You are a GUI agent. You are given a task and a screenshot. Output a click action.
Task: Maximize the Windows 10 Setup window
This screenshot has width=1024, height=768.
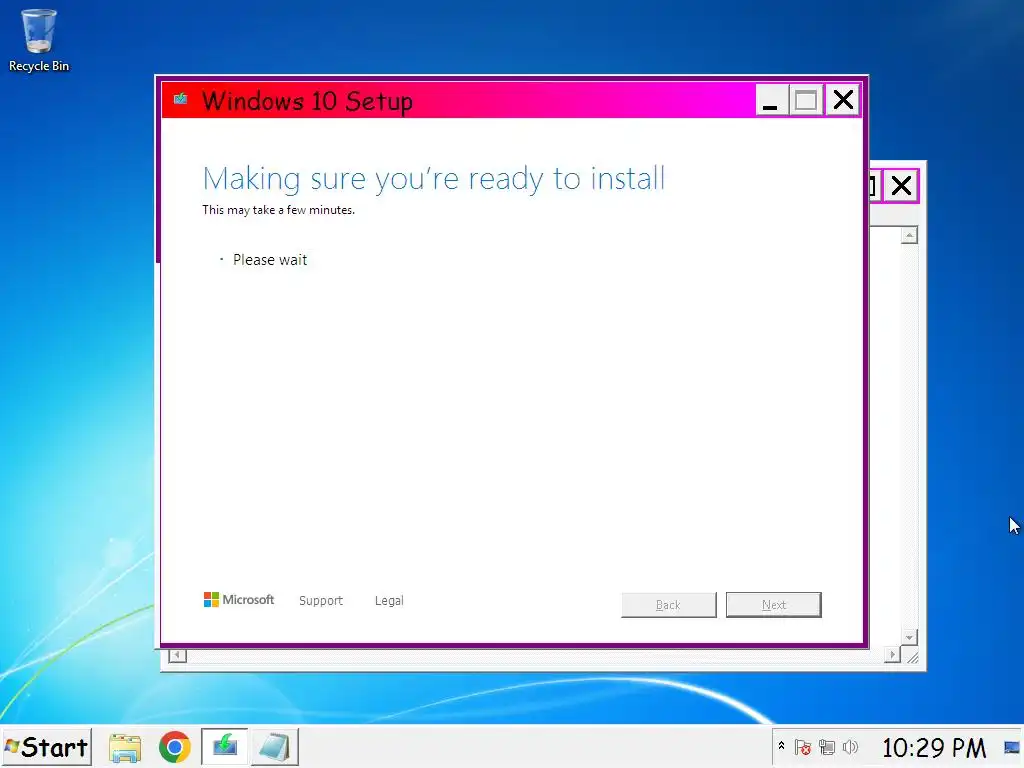coord(806,101)
